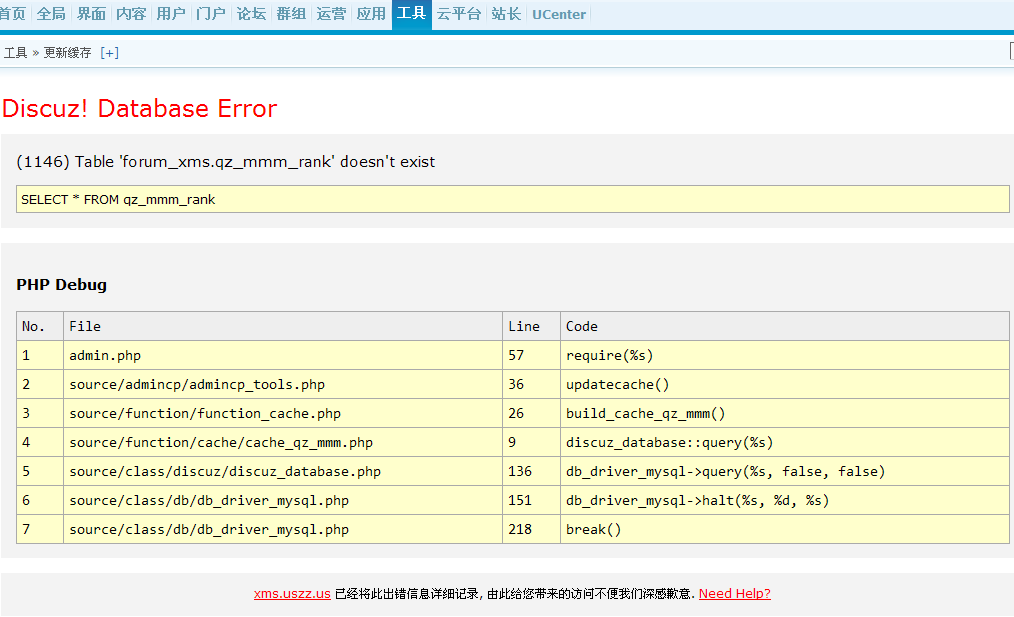Open the 首页 tab in navigation
The height and width of the screenshot is (617, 1014).
click(12, 14)
